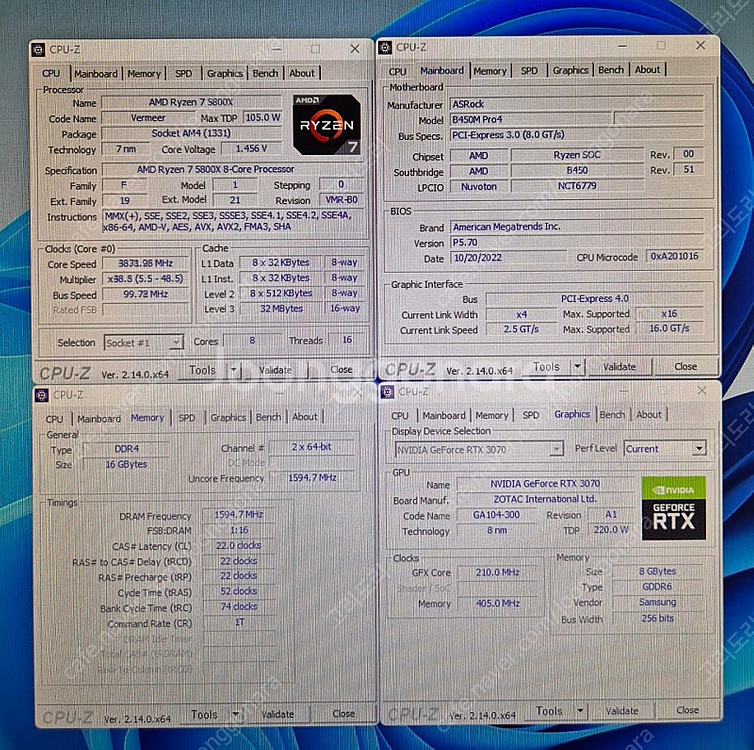The width and height of the screenshot is (754, 750).
Task: Expand the Tools dropdown arrow in the Memory window
Action: tap(236, 714)
